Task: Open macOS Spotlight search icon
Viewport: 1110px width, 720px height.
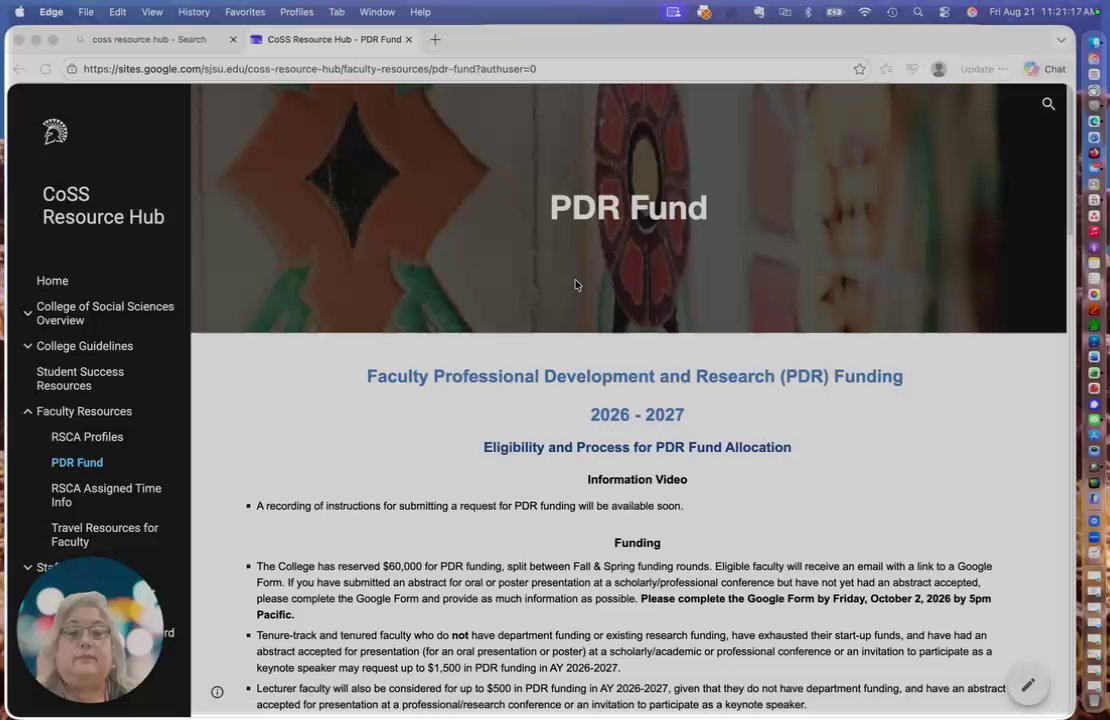Action: pos(917,12)
